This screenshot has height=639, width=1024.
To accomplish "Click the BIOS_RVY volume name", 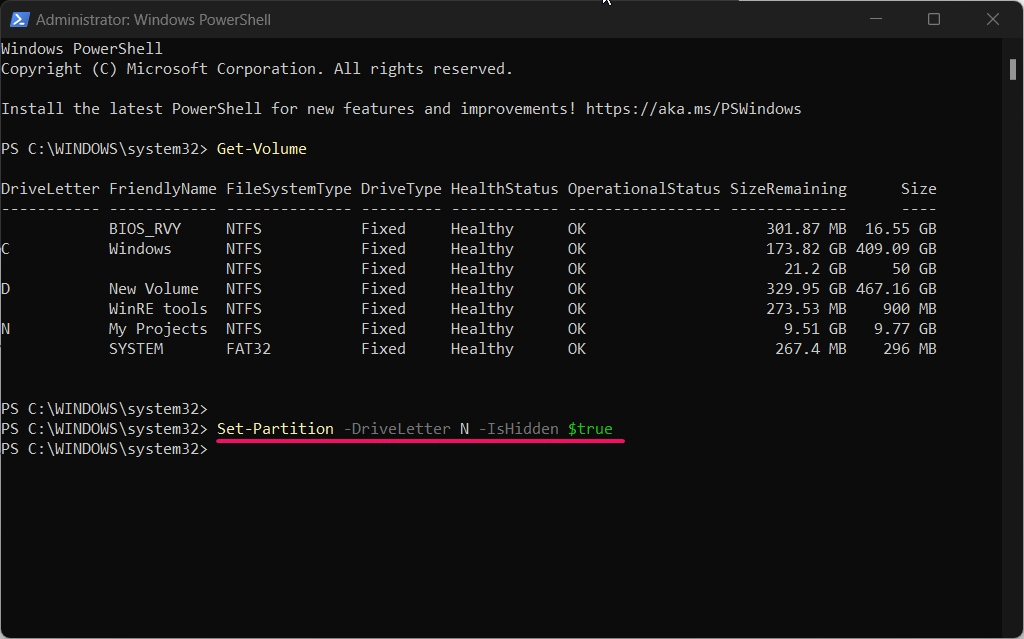I will 145,229.
